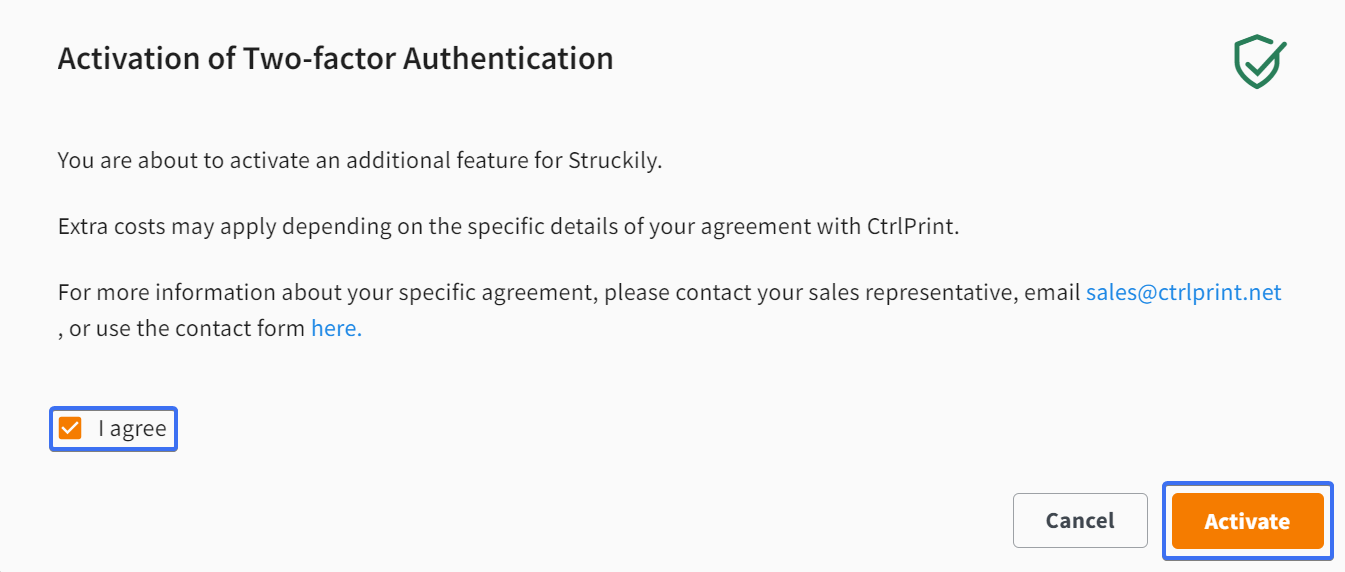Open the contact form 'here' link
The image size is (1345, 572).
click(336, 327)
